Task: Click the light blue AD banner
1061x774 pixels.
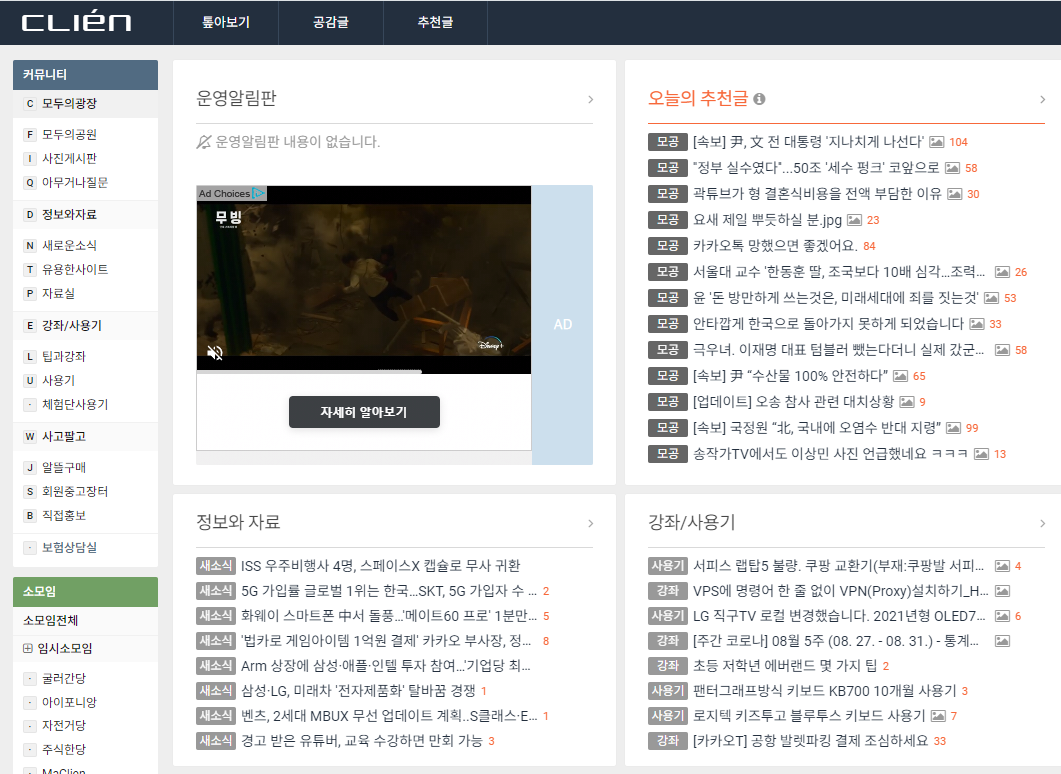Action: [x=562, y=325]
